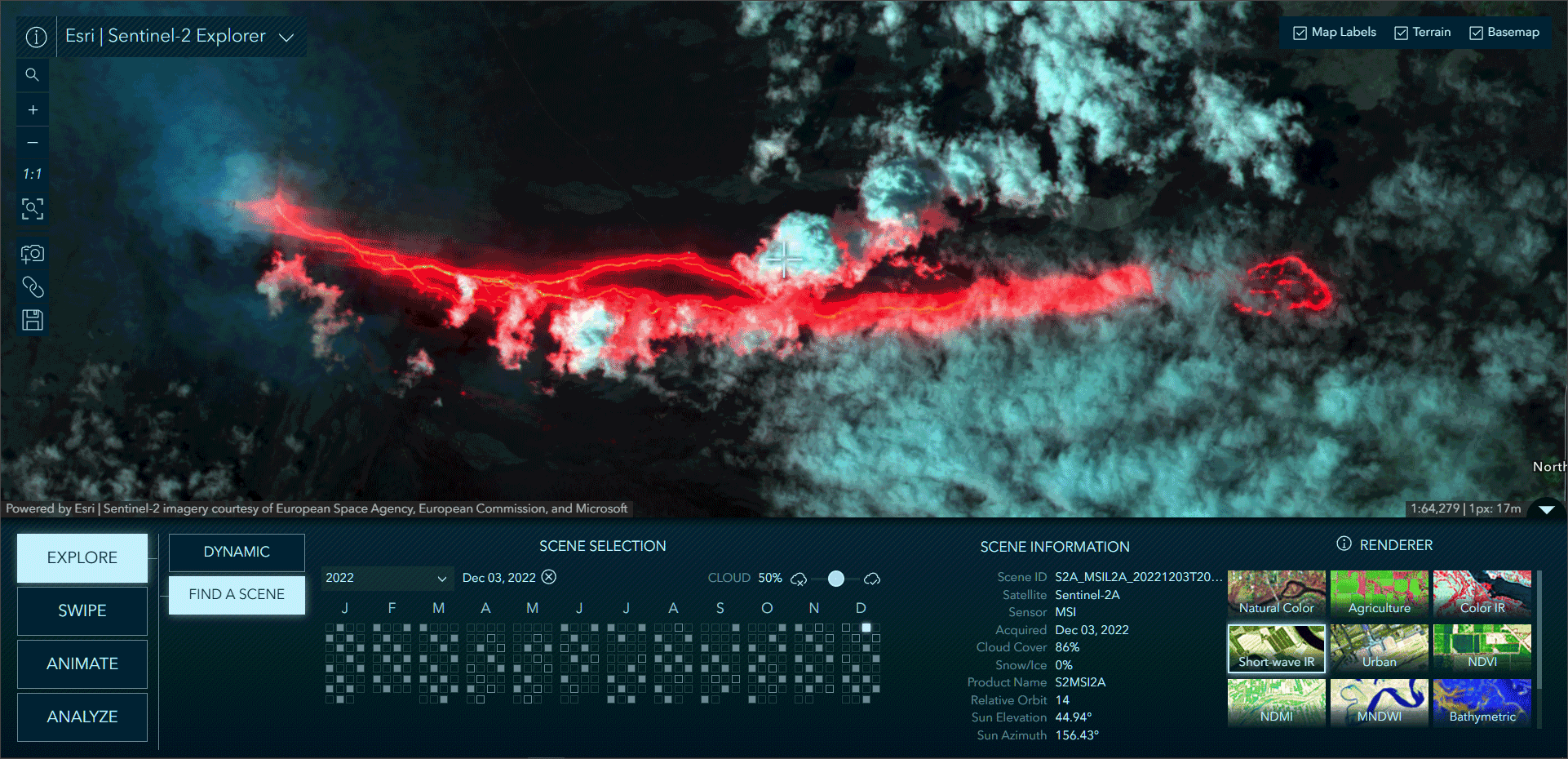This screenshot has width=1568, height=759.
Task: Capture a screenshot of the map
Action: pyautogui.click(x=33, y=254)
